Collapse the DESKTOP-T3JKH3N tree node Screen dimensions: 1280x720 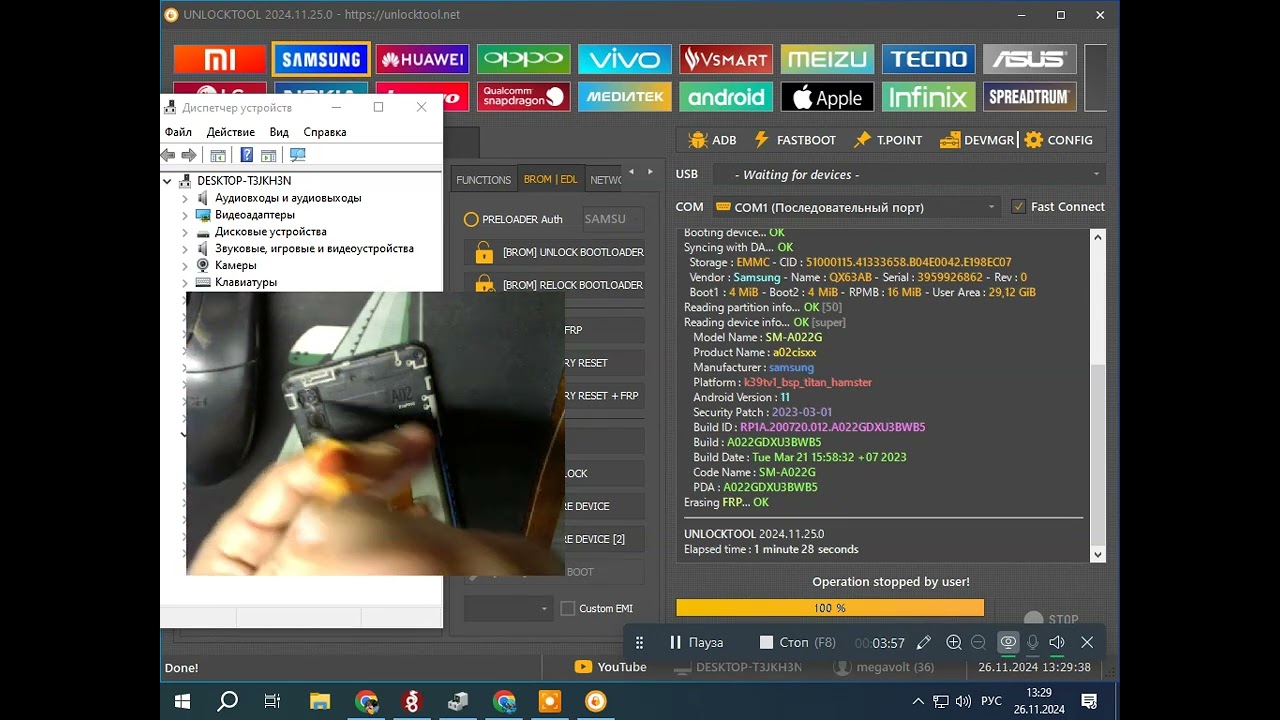click(168, 181)
